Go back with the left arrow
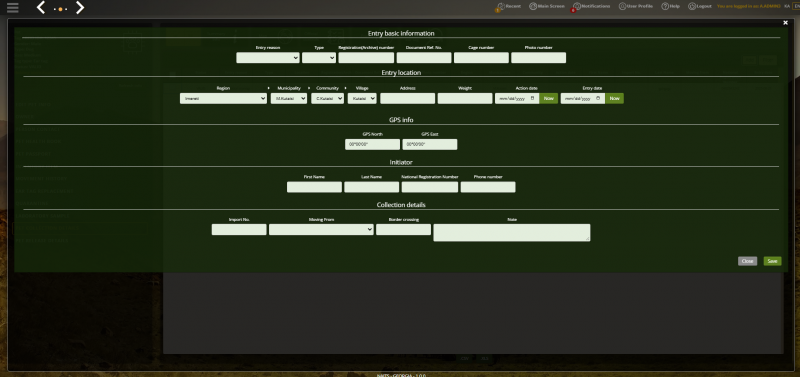This screenshot has height=377, width=800. 41,8
